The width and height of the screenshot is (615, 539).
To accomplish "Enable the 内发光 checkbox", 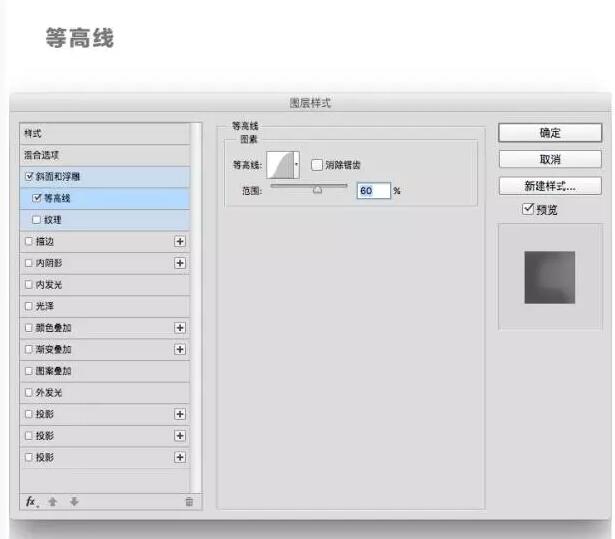I will coord(29,284).
